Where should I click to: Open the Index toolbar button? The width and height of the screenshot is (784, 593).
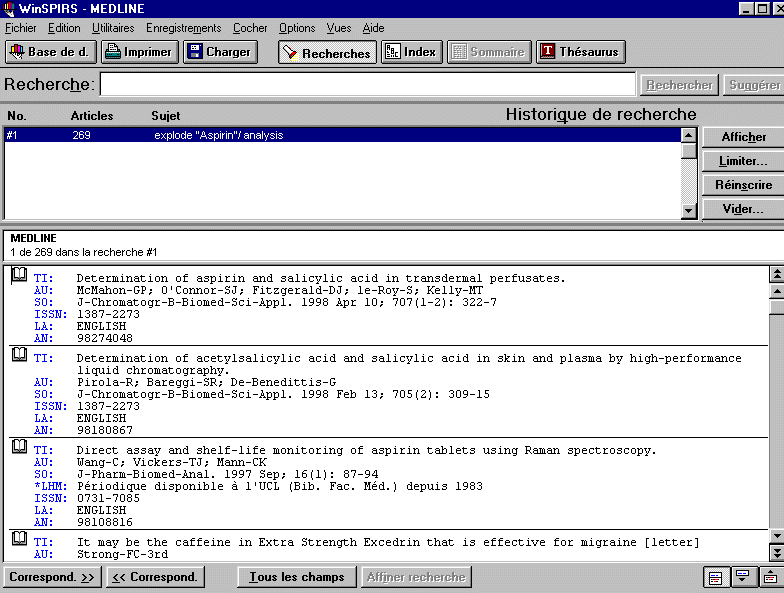(412, 52)
